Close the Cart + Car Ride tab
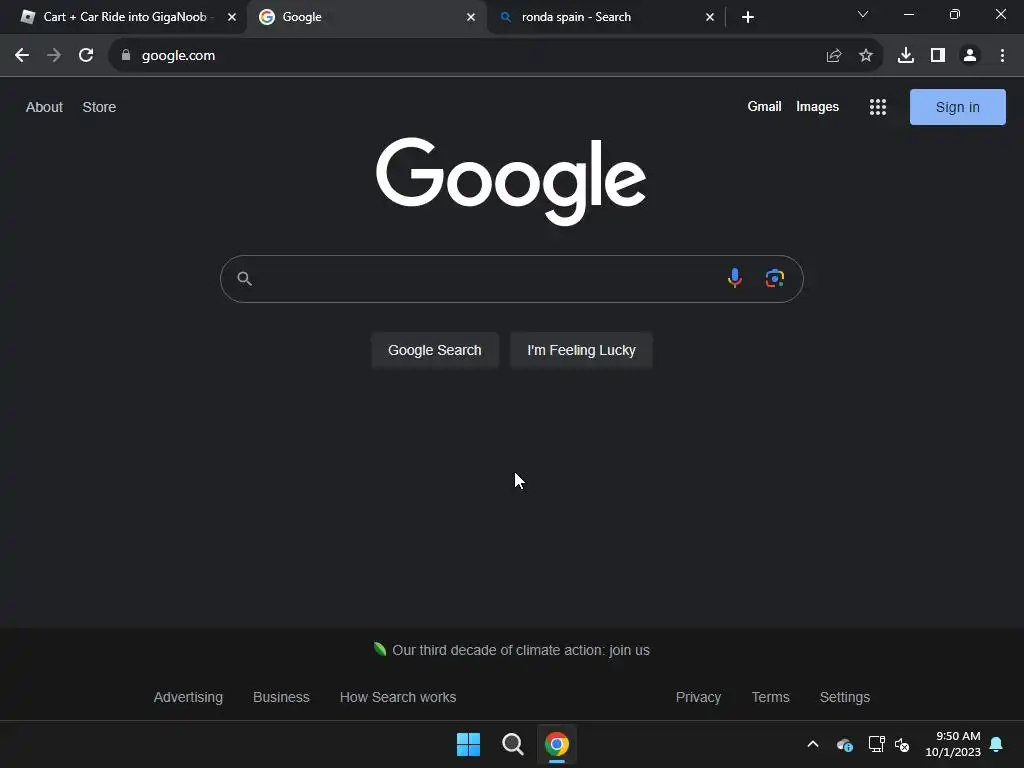 232,17
